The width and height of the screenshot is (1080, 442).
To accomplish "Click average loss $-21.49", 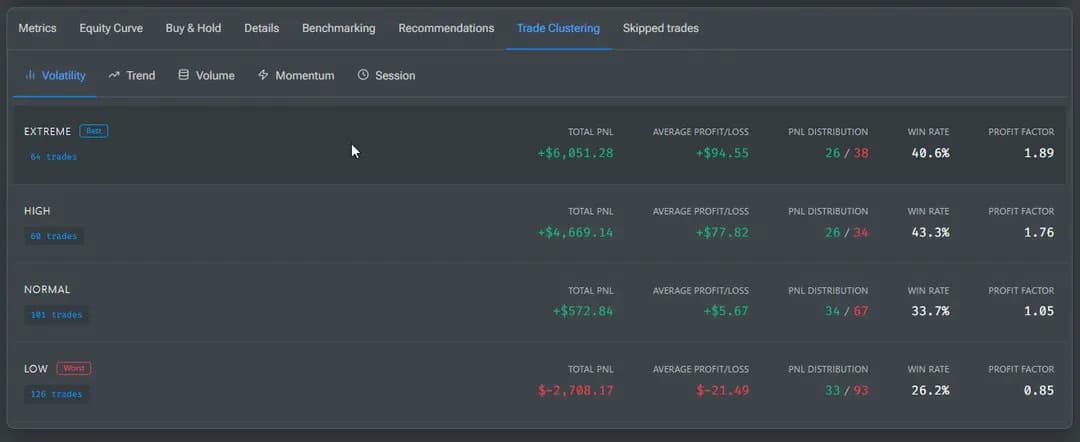I will pos(722,390).
